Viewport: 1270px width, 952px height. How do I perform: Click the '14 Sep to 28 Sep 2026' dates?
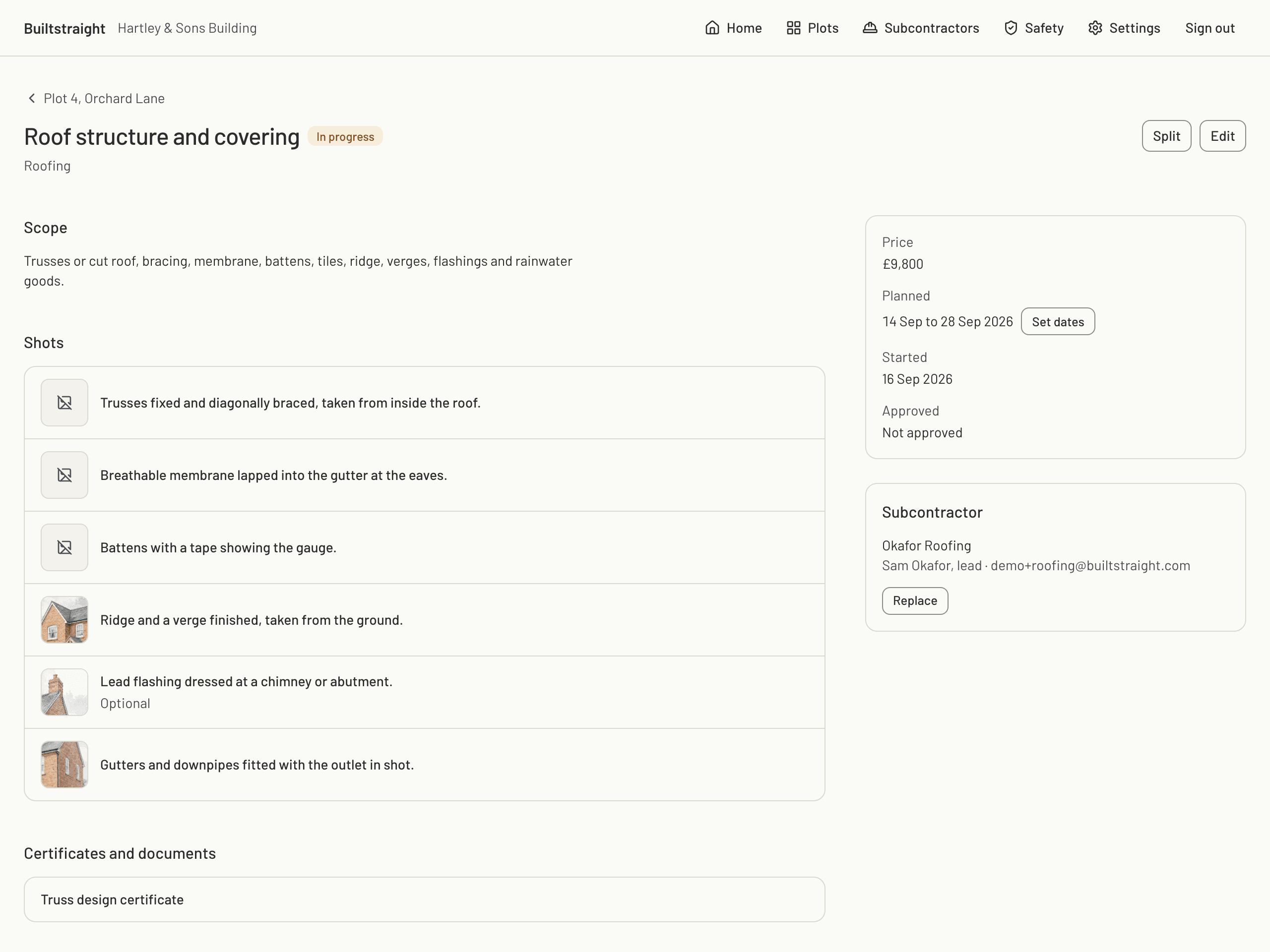948,321
